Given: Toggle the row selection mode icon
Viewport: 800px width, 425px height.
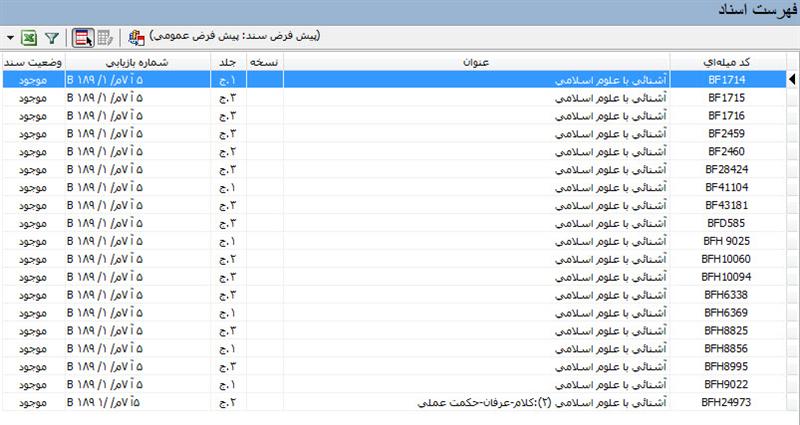Looking at the screenshot, I should (x=83, y=38).
